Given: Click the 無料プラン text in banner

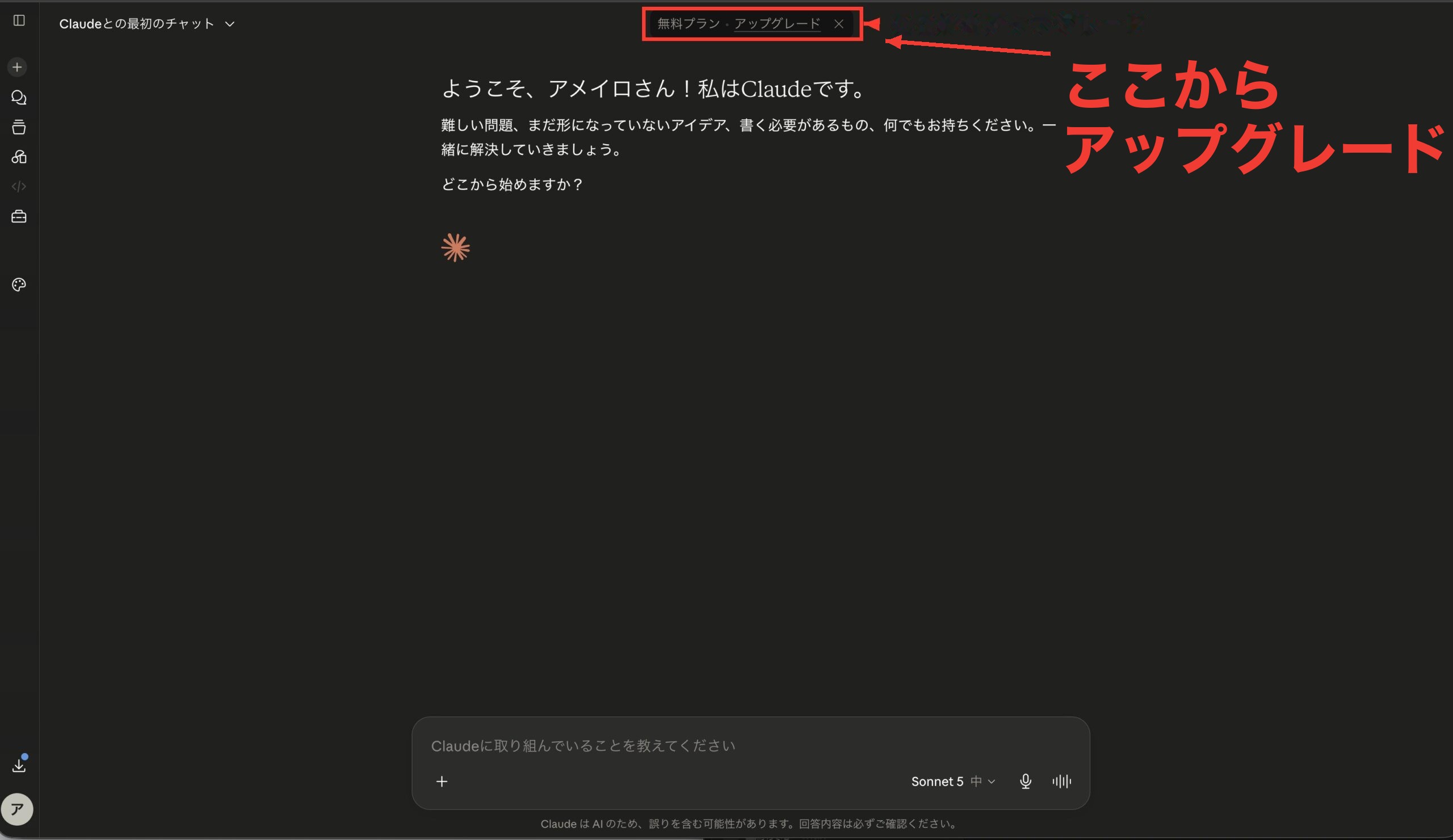Looking at the screenshot, I should point(688,24).
